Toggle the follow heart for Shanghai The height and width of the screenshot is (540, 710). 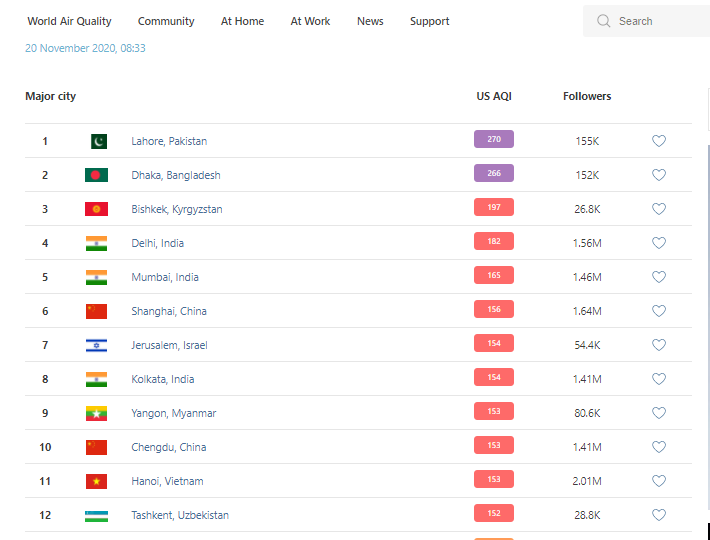[659, 311]
